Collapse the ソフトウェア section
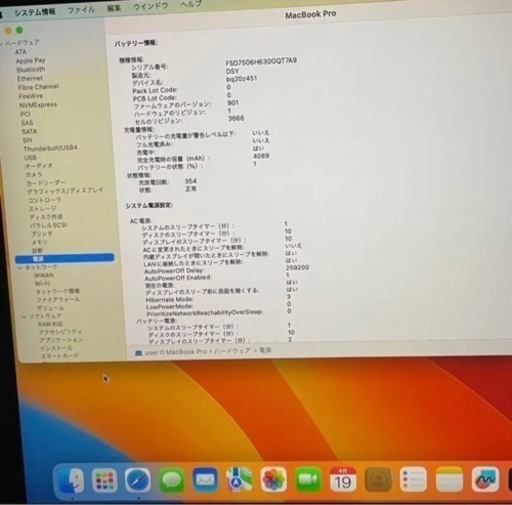The image size is (512, 505). (24, 316)
